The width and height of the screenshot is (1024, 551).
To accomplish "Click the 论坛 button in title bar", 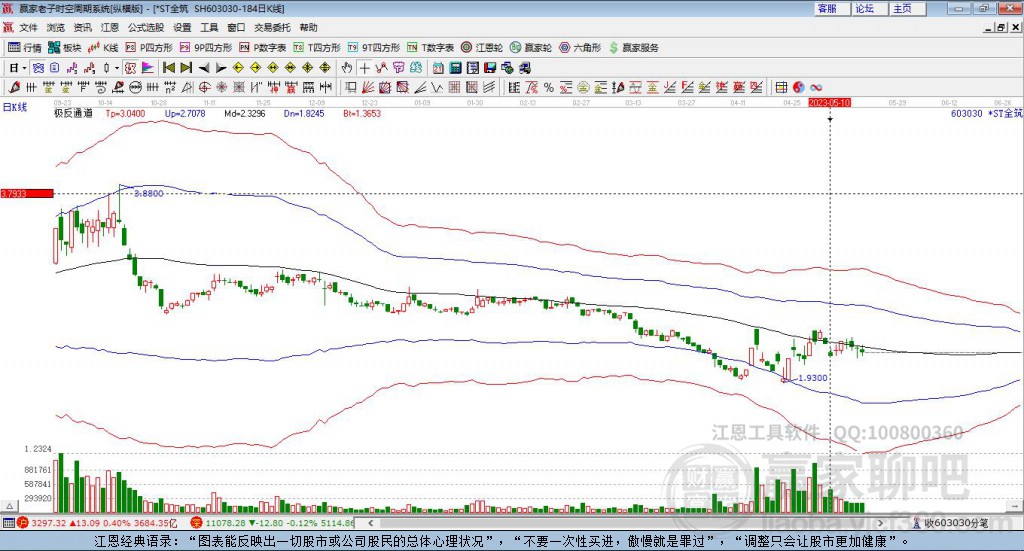I will tap(870, 8).
